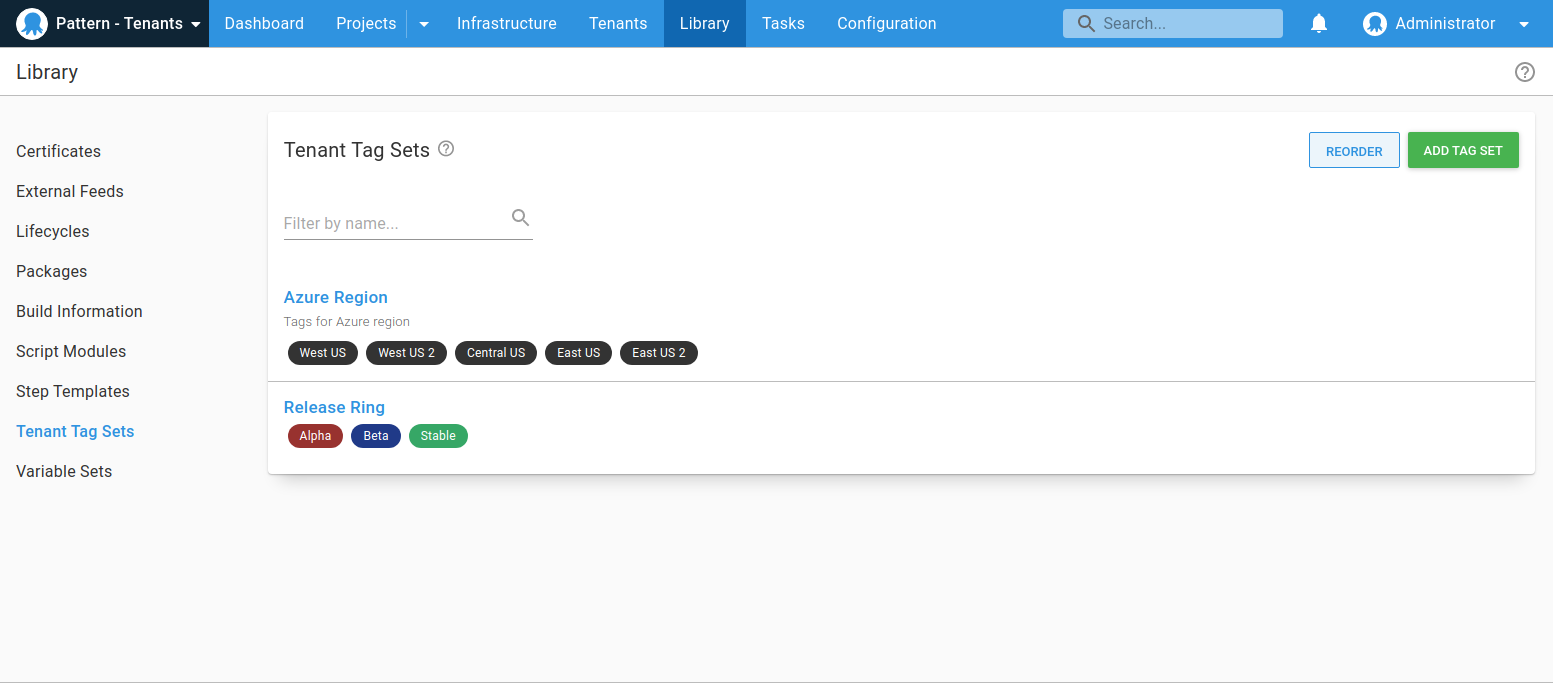
Task: Open the Azure Region tag set
Action: point(336,297)
